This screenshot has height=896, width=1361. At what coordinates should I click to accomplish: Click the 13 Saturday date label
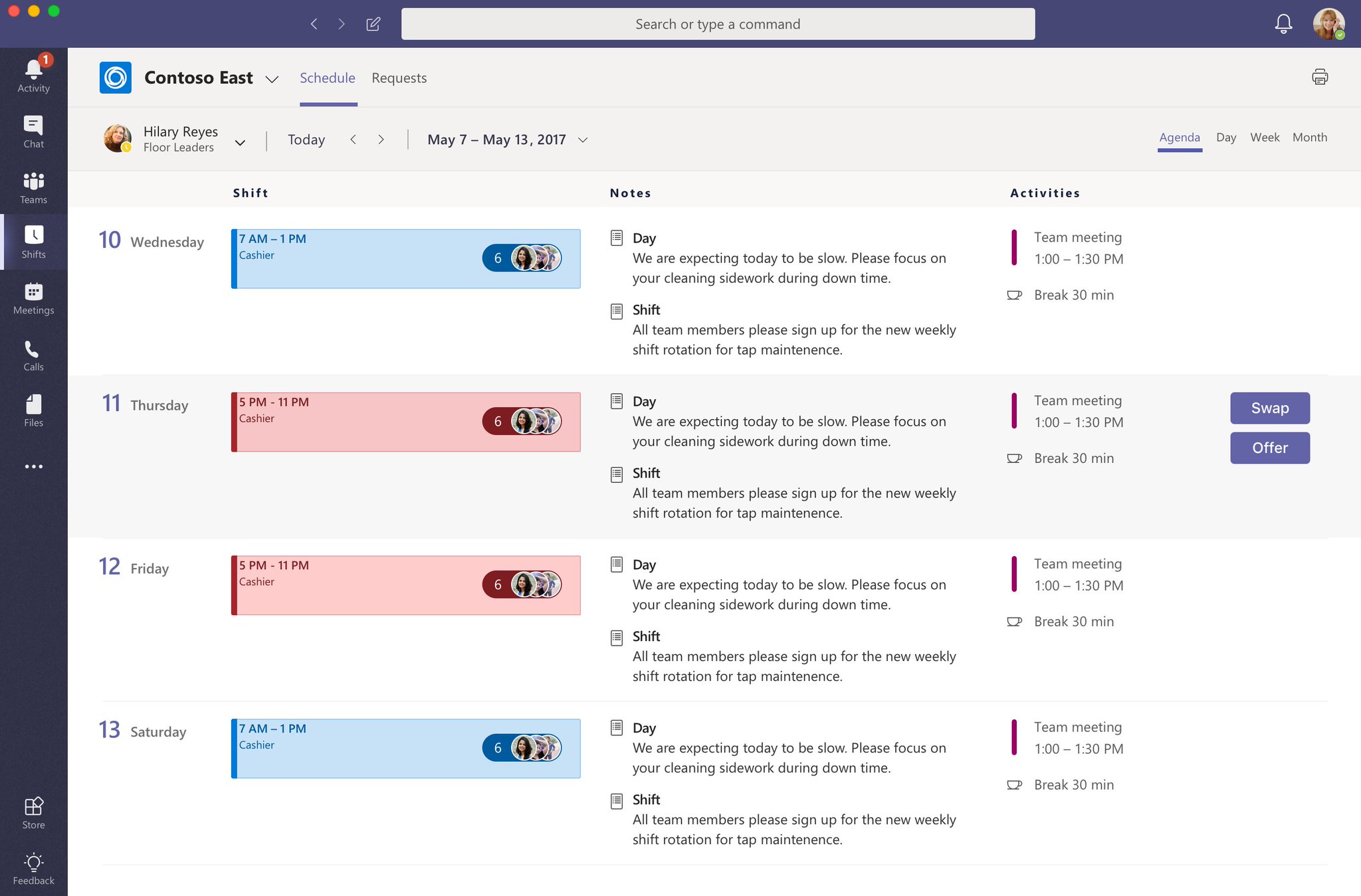[x=142, y=731]
